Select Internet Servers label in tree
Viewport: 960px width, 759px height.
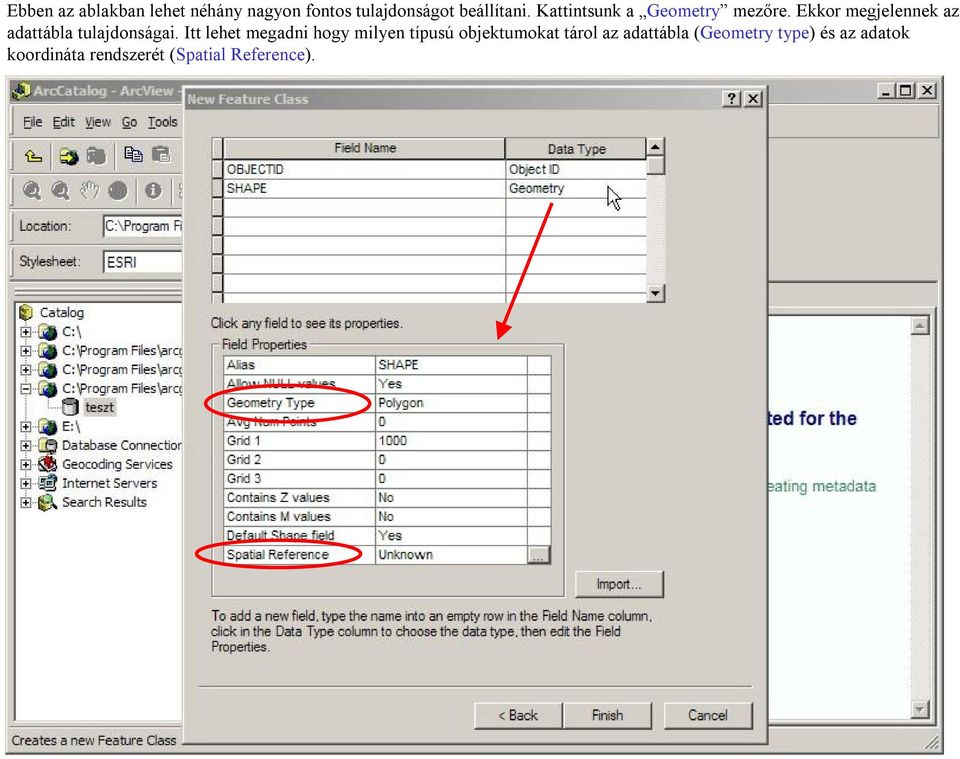click(x=110, y=483)
